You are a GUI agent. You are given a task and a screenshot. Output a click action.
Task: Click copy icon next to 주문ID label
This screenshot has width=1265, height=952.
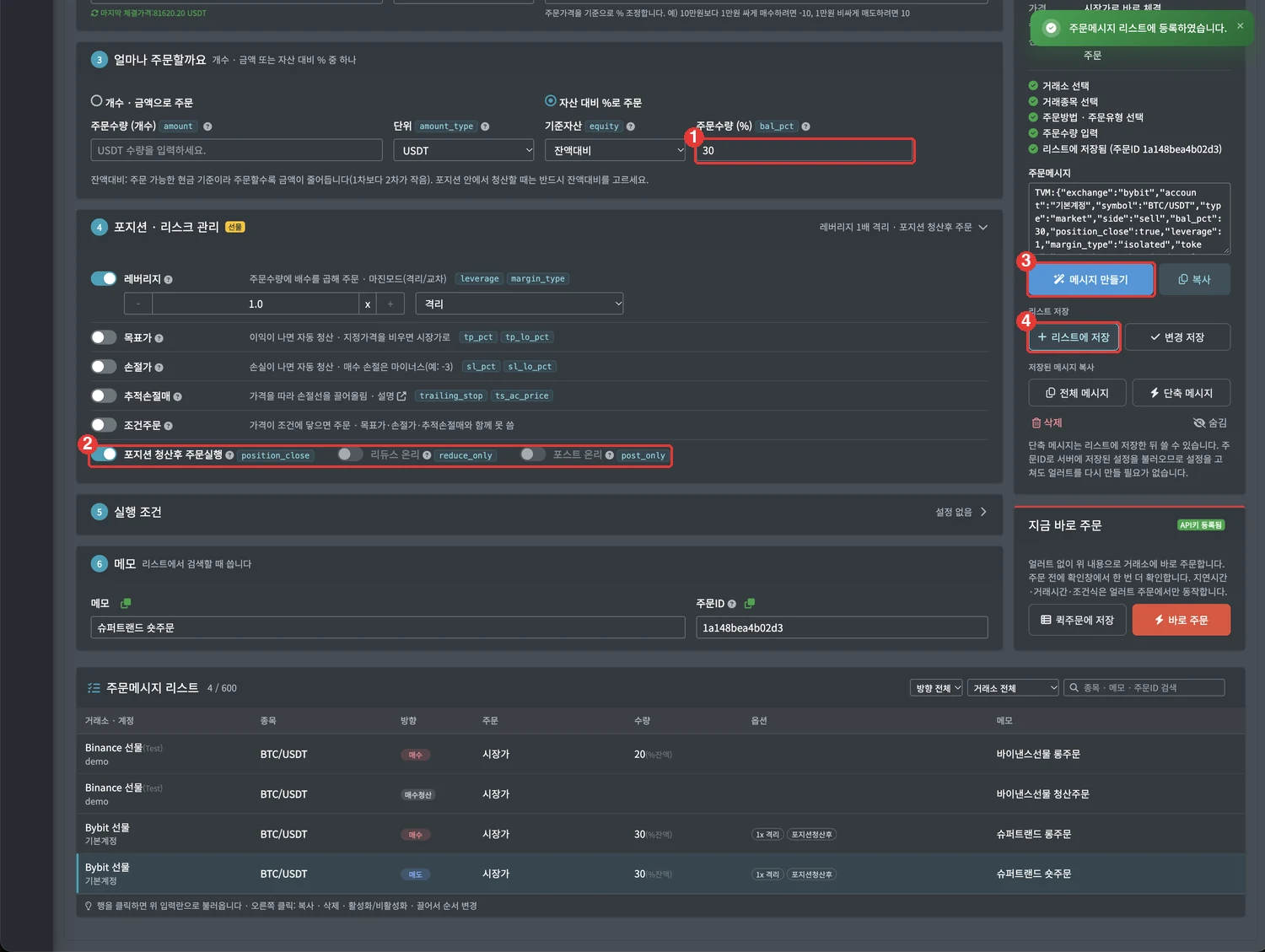click(750, 604)
